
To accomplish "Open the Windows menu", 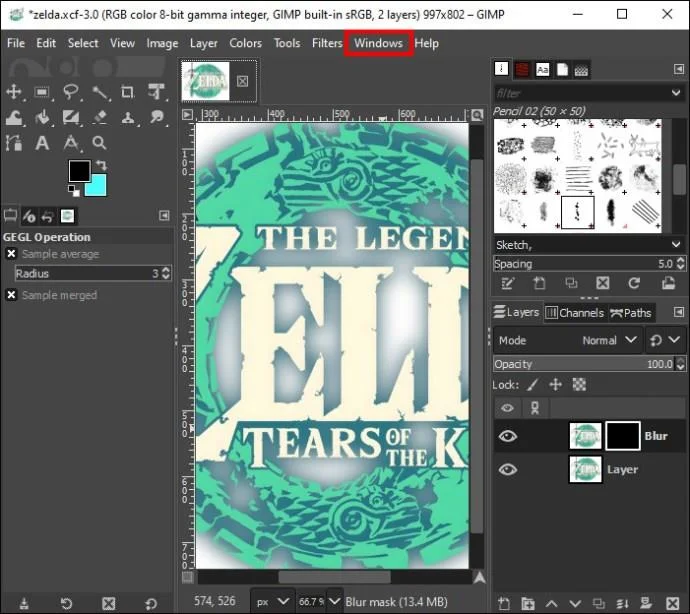I will click(x=378, y=43).
